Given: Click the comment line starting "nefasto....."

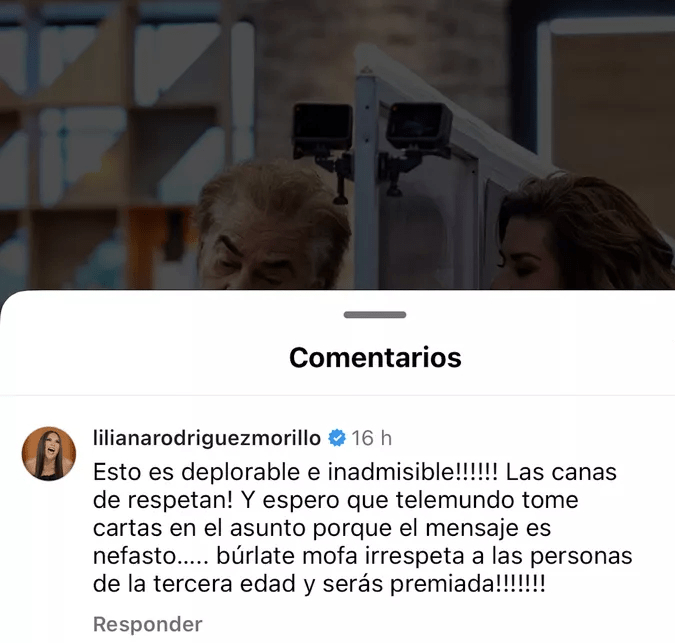Looking at the screenshot, I should pos(362,556).
